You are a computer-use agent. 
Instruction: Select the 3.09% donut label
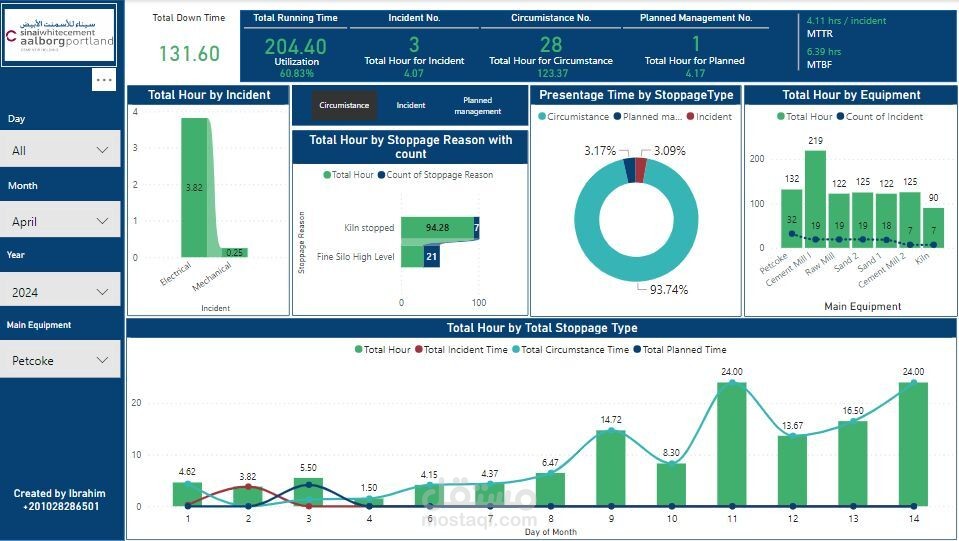pyautogui.click(x=669, y=150)
